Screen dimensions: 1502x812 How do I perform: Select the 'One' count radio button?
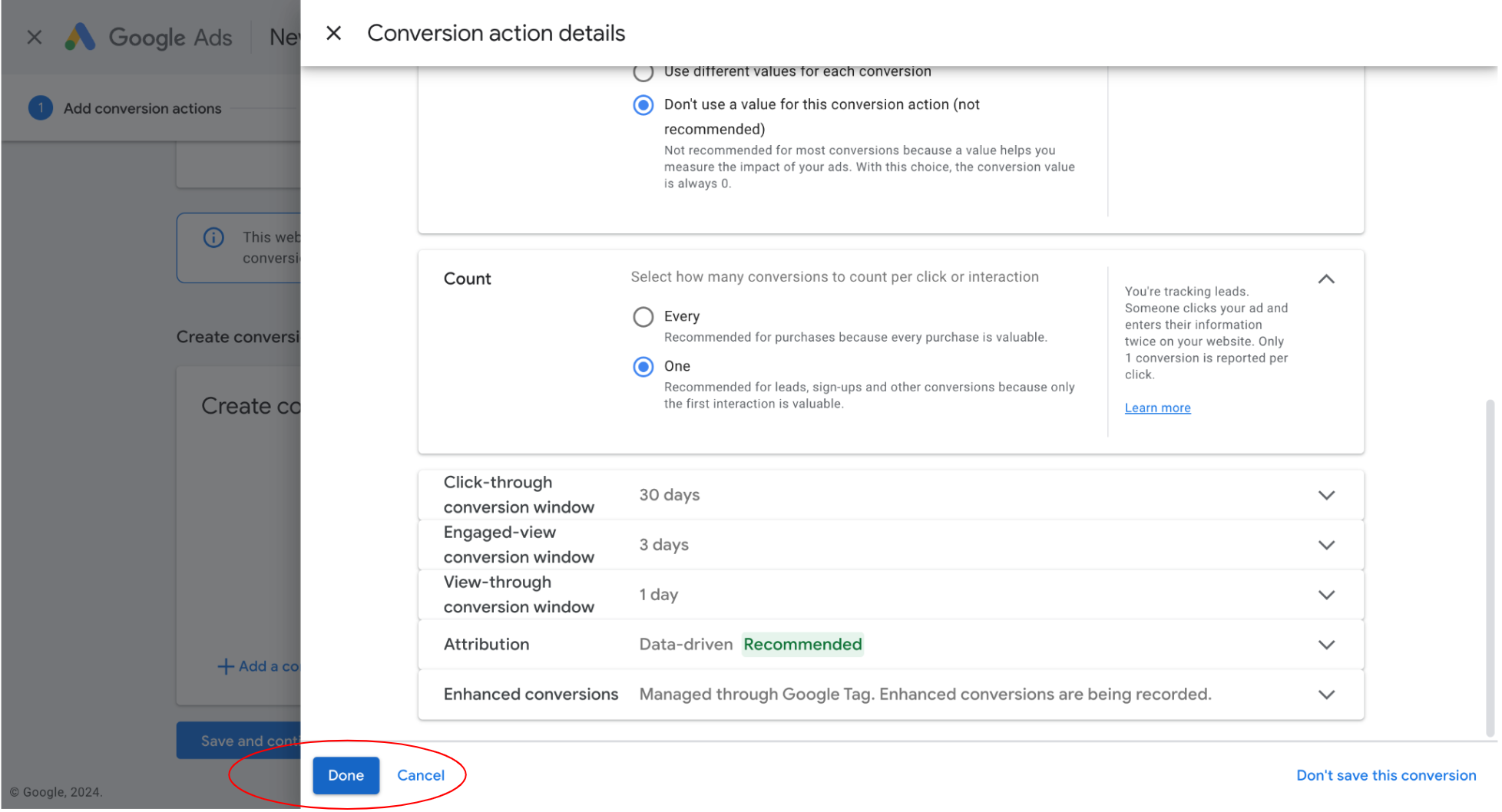point(643,367)
